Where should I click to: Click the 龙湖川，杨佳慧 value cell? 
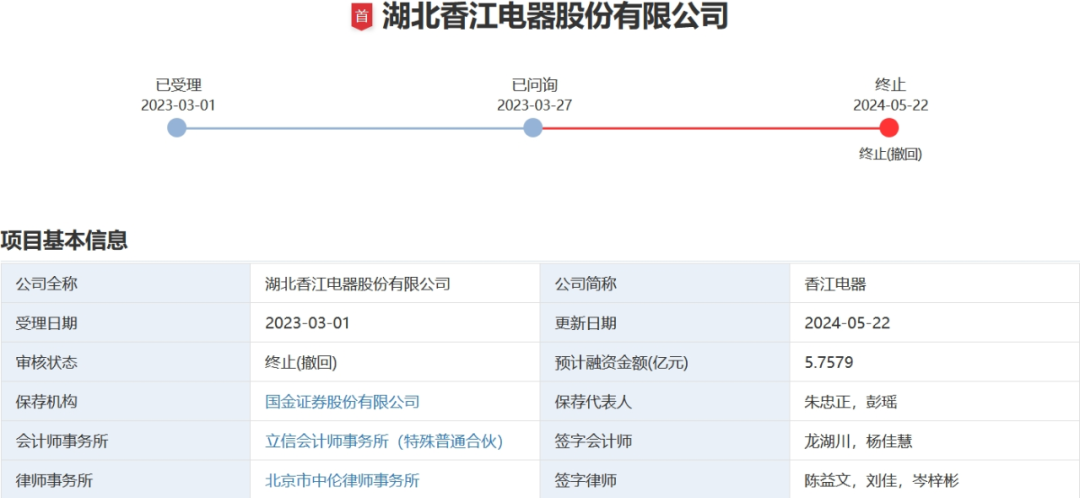click(x=935, y=442)
